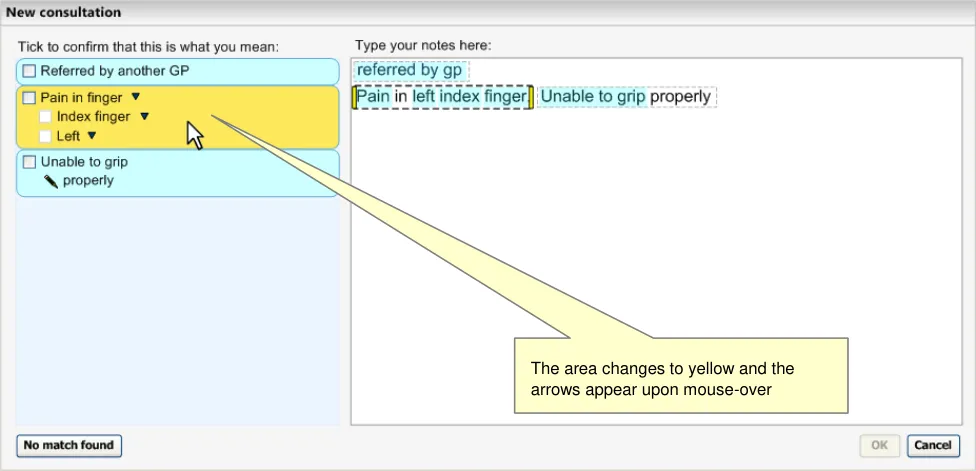Image resolution: width=976 pixels, height=471 pixels.
Task: Click the word "properly" in the notes box
Action: [681, 97]
